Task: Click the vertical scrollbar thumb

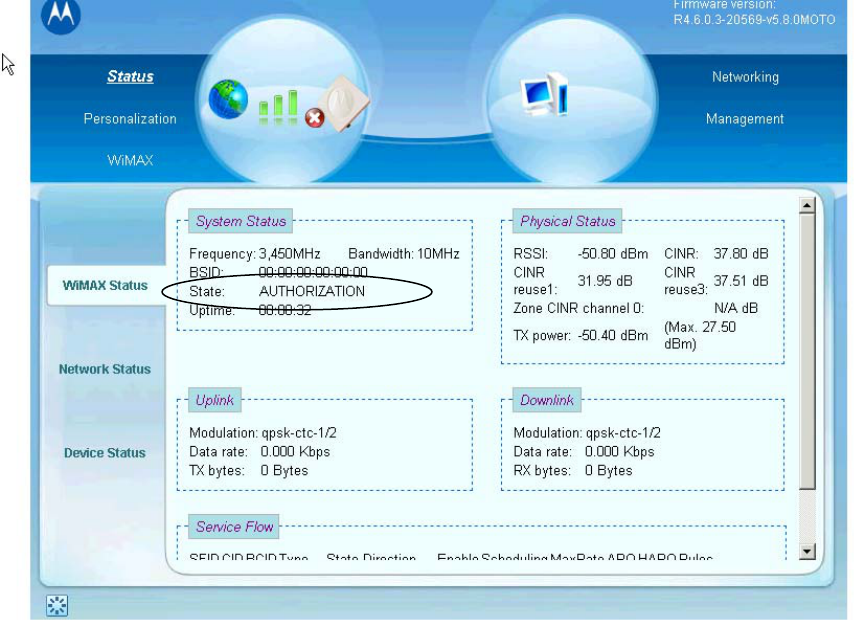Action: tap(807, 352)
